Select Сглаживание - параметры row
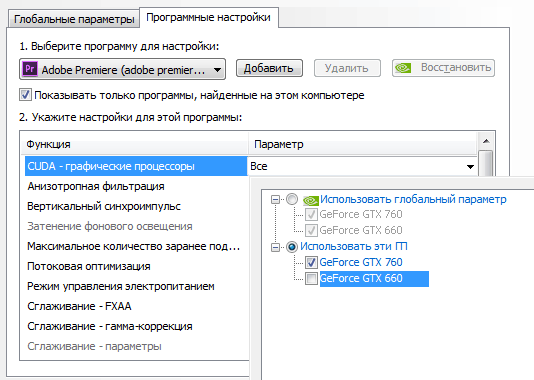Image resolution: width=534 pixels, height=380 pixels. [136, 346]
